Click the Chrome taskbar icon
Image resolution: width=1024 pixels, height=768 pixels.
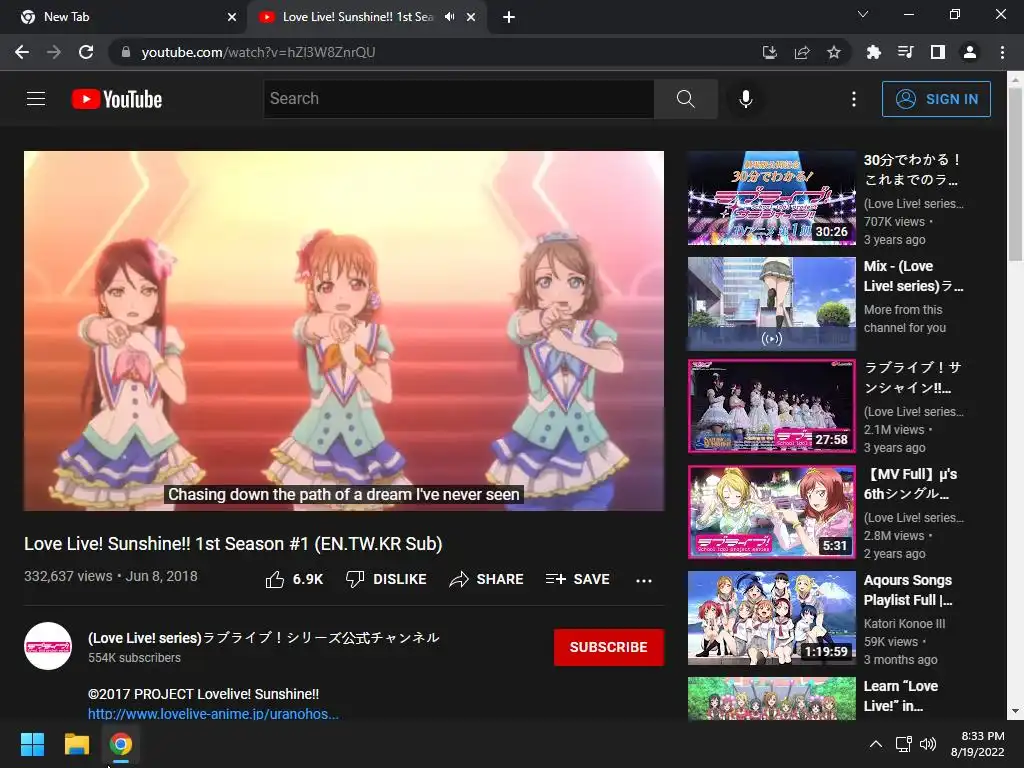coord(120,744)
